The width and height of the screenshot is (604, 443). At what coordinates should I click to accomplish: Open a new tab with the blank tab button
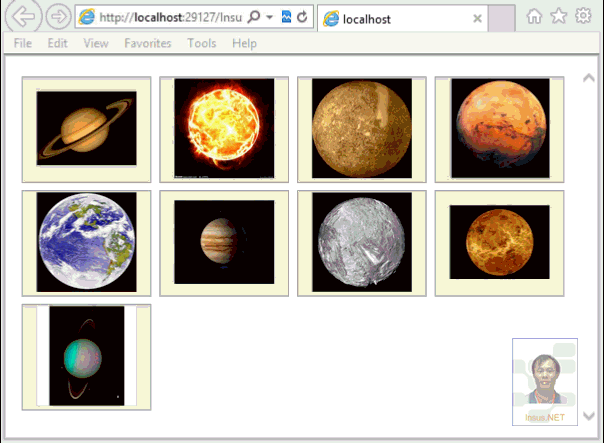[501, 18]
